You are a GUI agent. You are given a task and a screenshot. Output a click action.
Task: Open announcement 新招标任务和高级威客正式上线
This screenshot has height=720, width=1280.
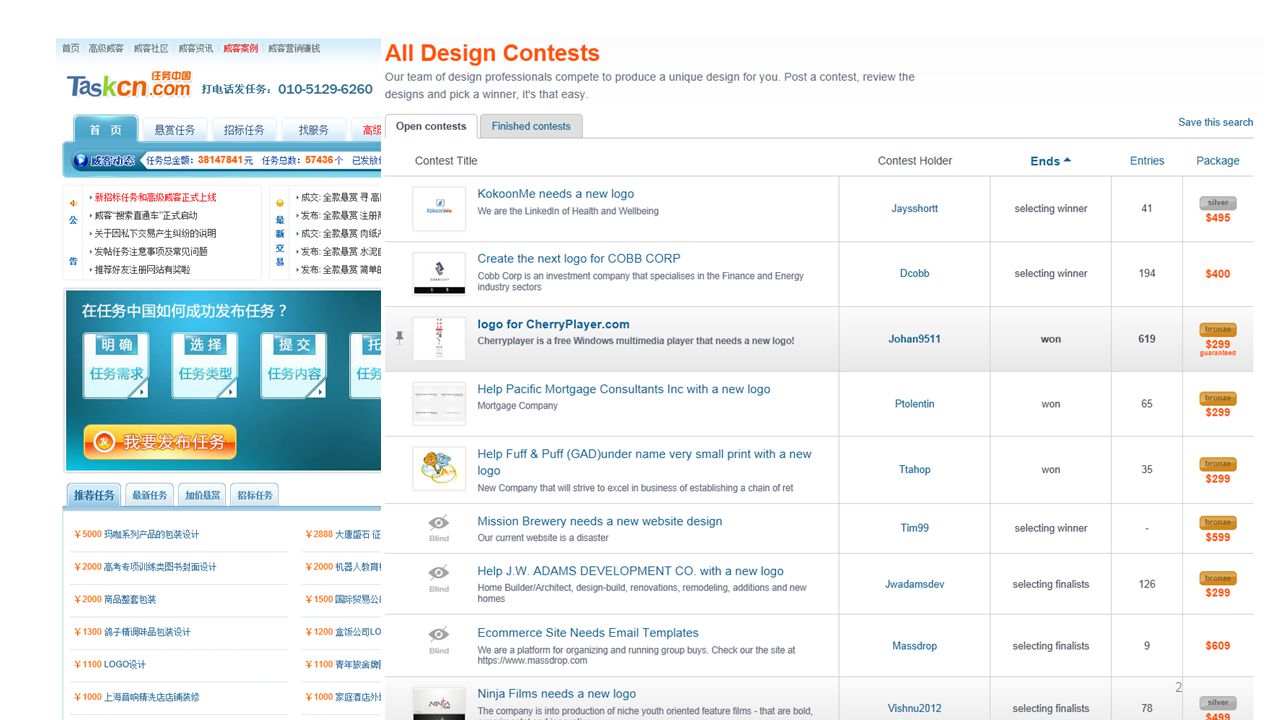[155, 198]
